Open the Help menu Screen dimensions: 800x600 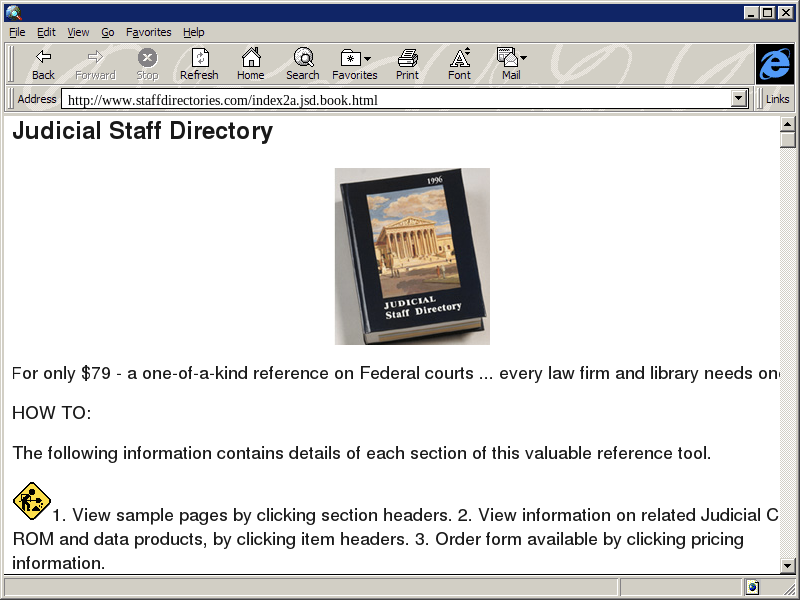[193, 32]
